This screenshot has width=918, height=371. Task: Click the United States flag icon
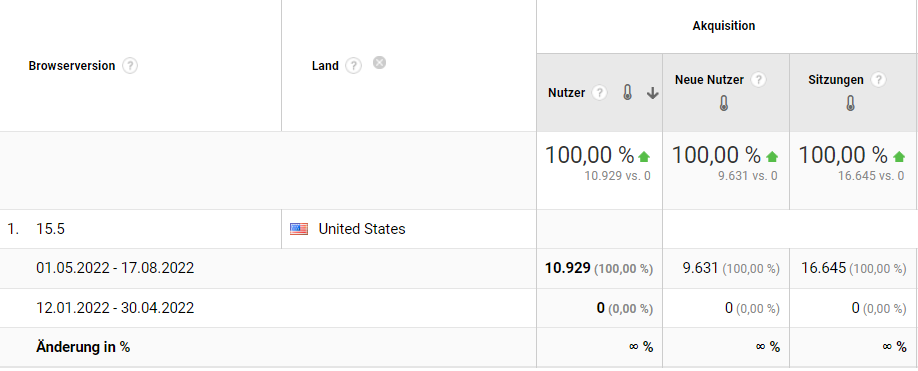[x=299, y=229]
